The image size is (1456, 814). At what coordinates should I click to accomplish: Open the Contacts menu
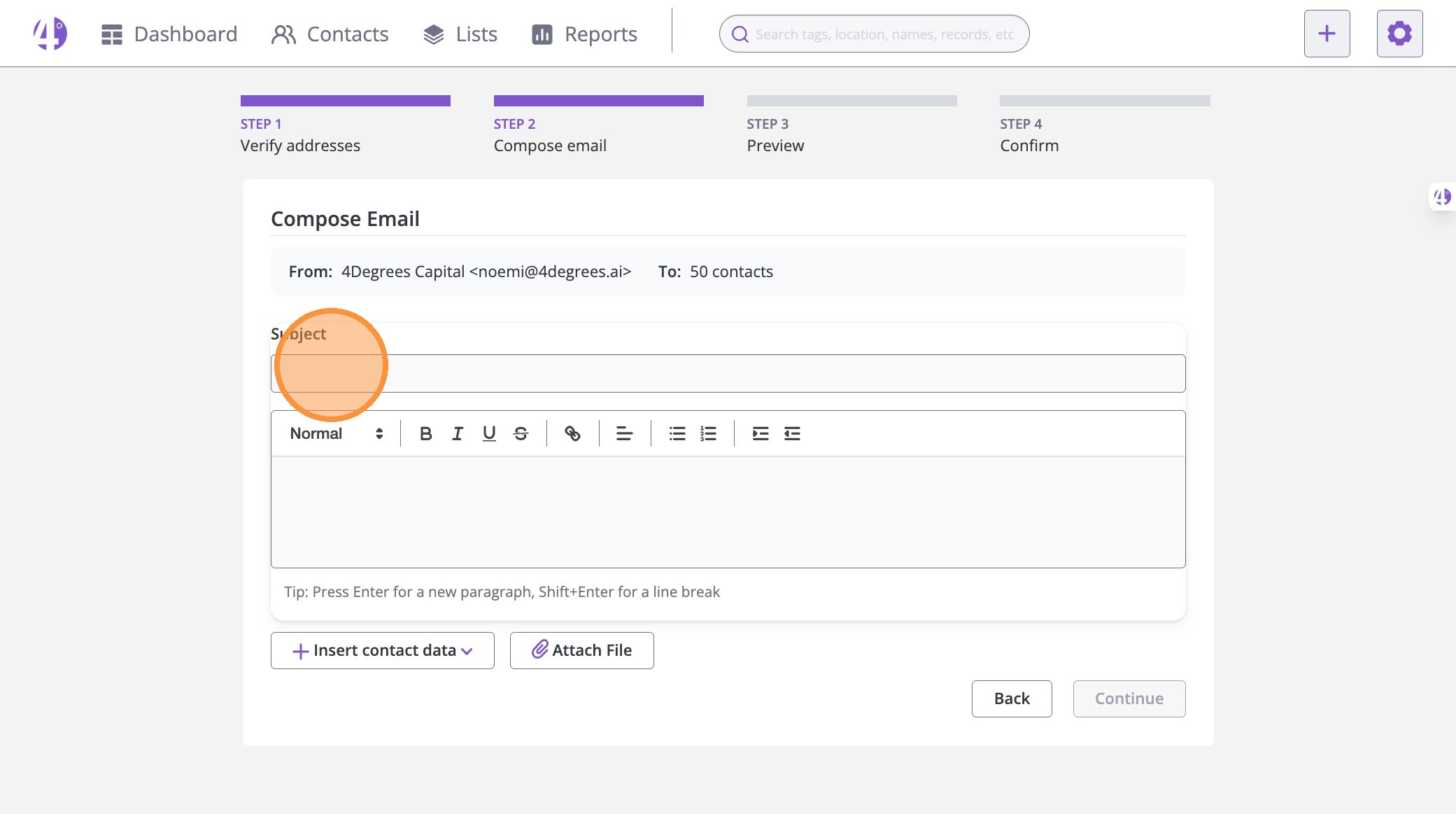click(x=330, y=34)
